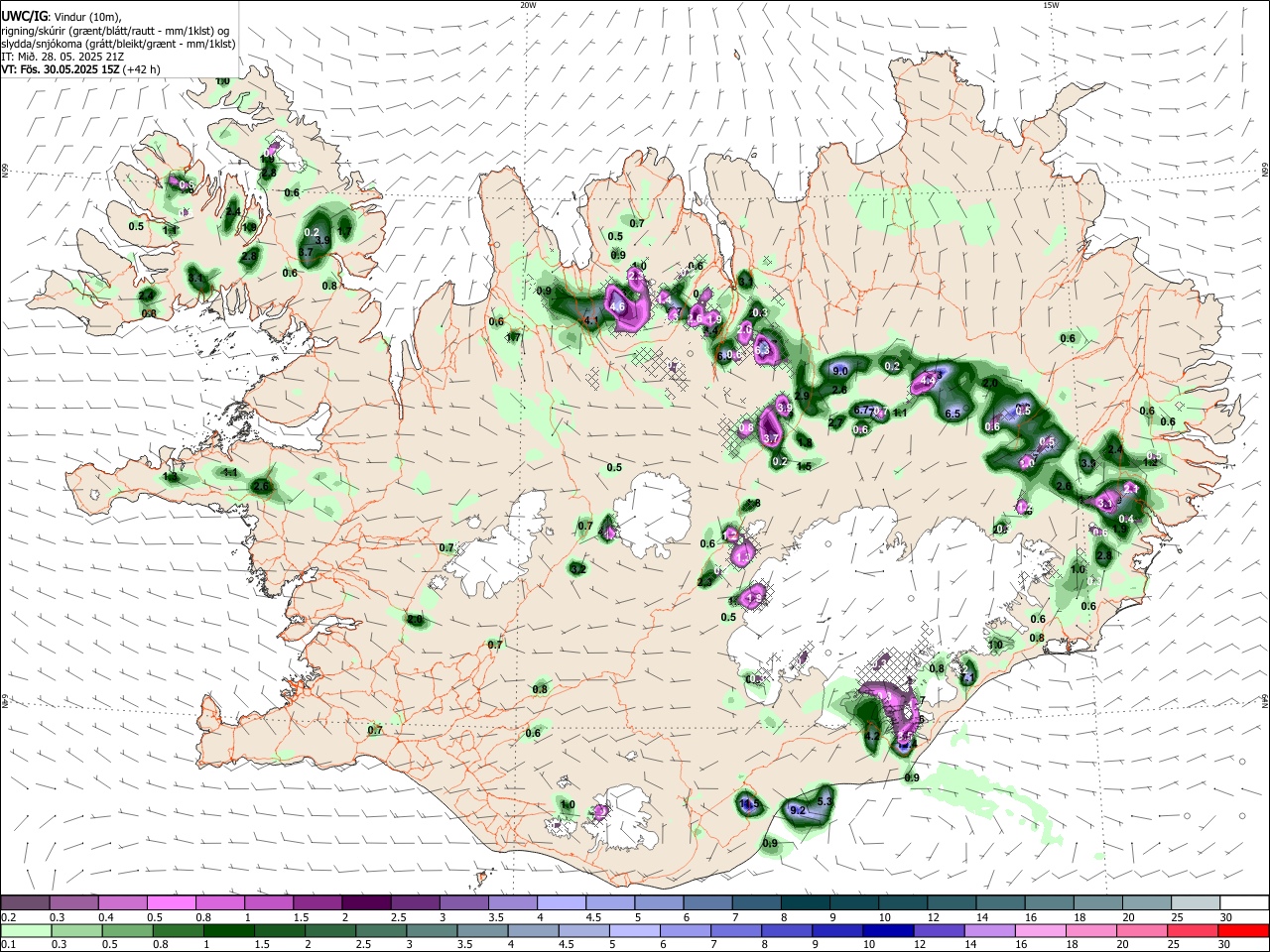This screenshot has height=952, width=1270.
Task: Pick the bright pink top-row swatch starting at 0.5
Action: [x=171, y=902]
